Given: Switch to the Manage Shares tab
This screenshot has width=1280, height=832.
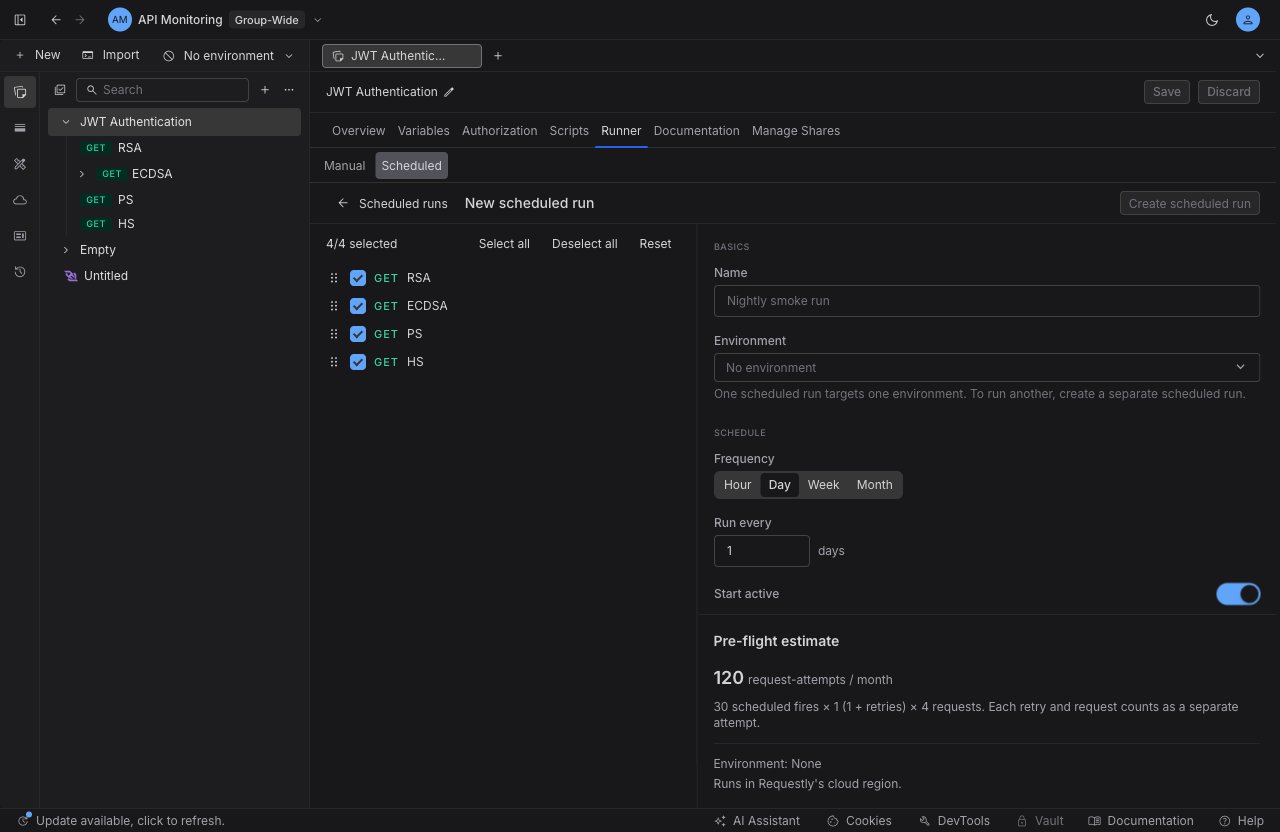Looking at the screenshot, I should pos(796,131).
